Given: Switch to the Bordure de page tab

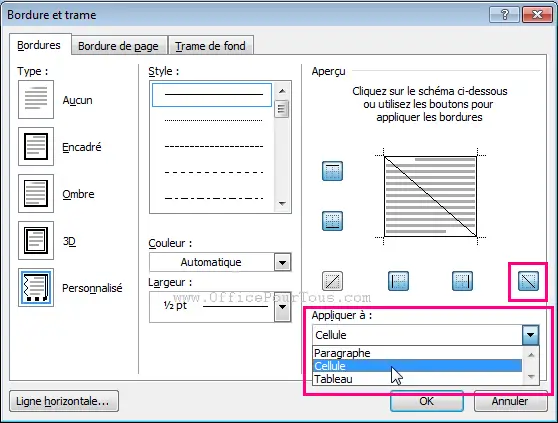Looking at the screenshot, I should coord(119,46).
